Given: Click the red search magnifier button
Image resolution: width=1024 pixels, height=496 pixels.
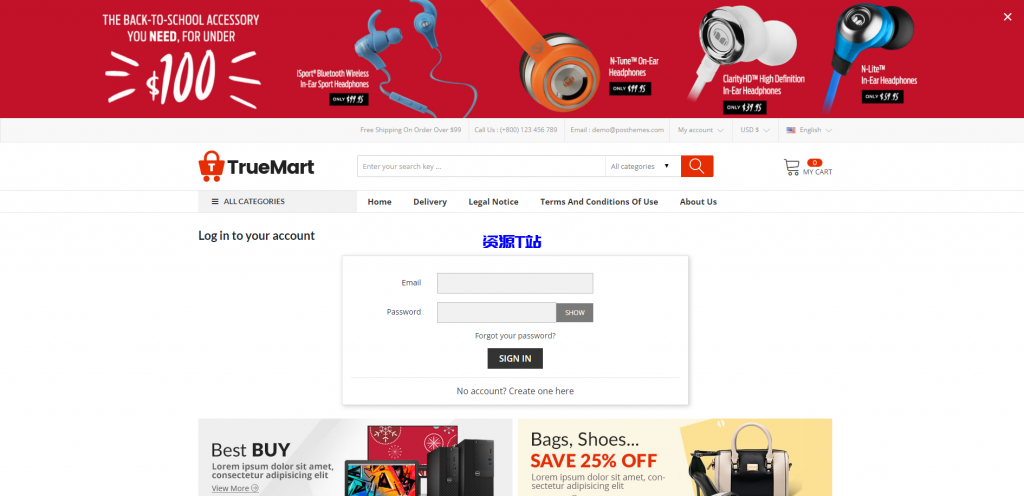Looking at the screenshot, I should coord(697,166).
